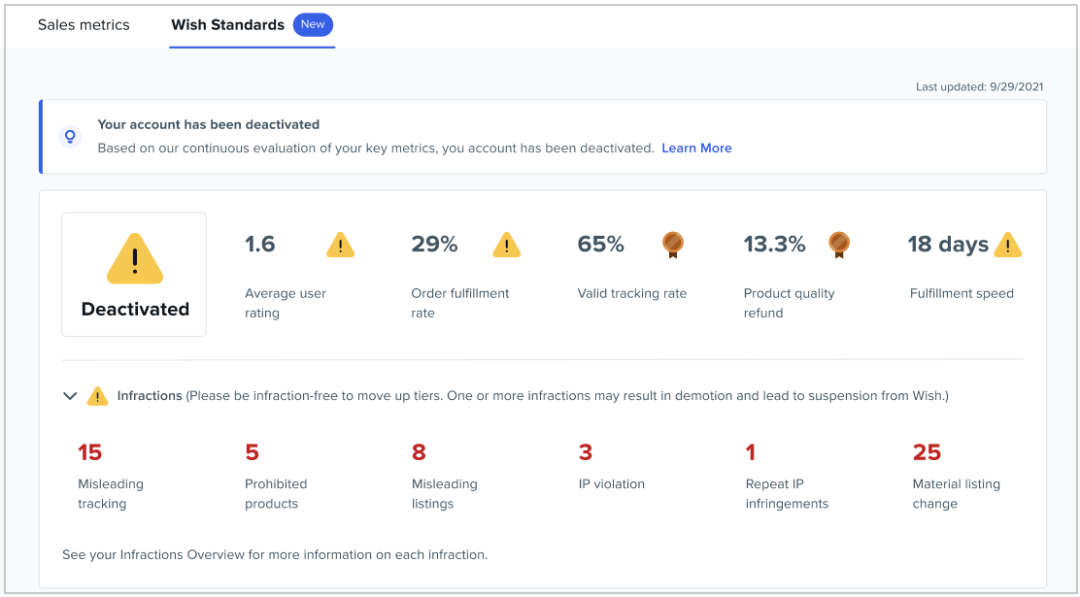Click the Infractions warning triangle icon
The width and height of the screenshot is (1080, 597).
pos(97,396)
